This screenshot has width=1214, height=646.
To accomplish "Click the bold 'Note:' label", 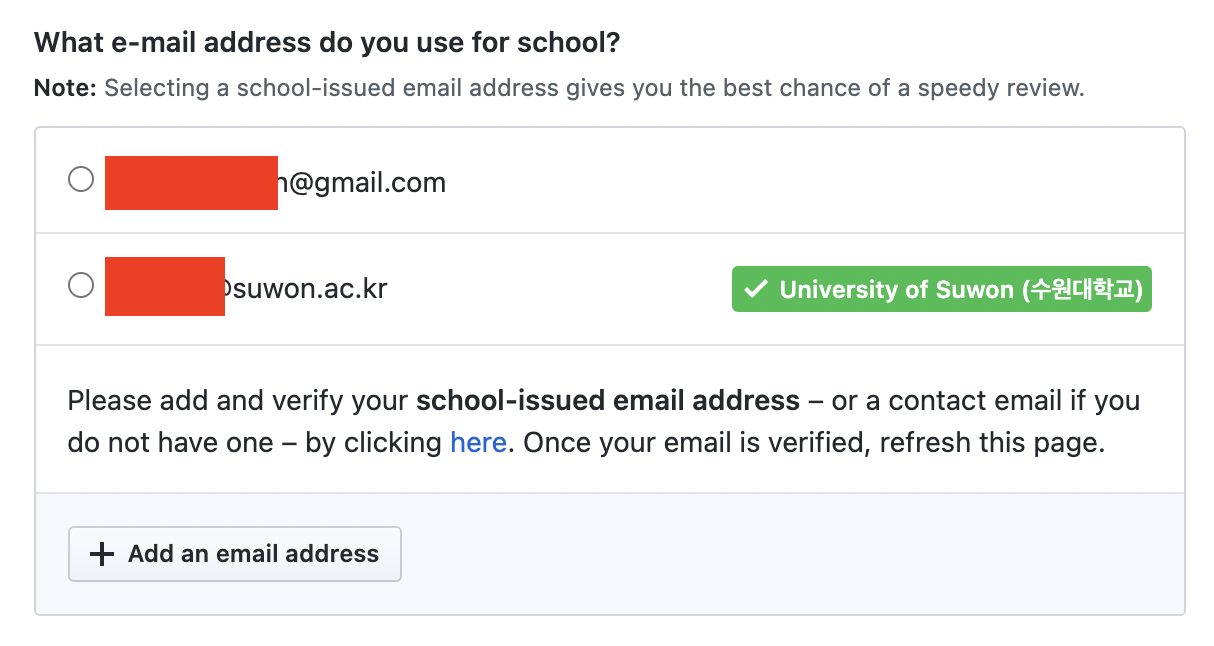I will pos(65,88).
